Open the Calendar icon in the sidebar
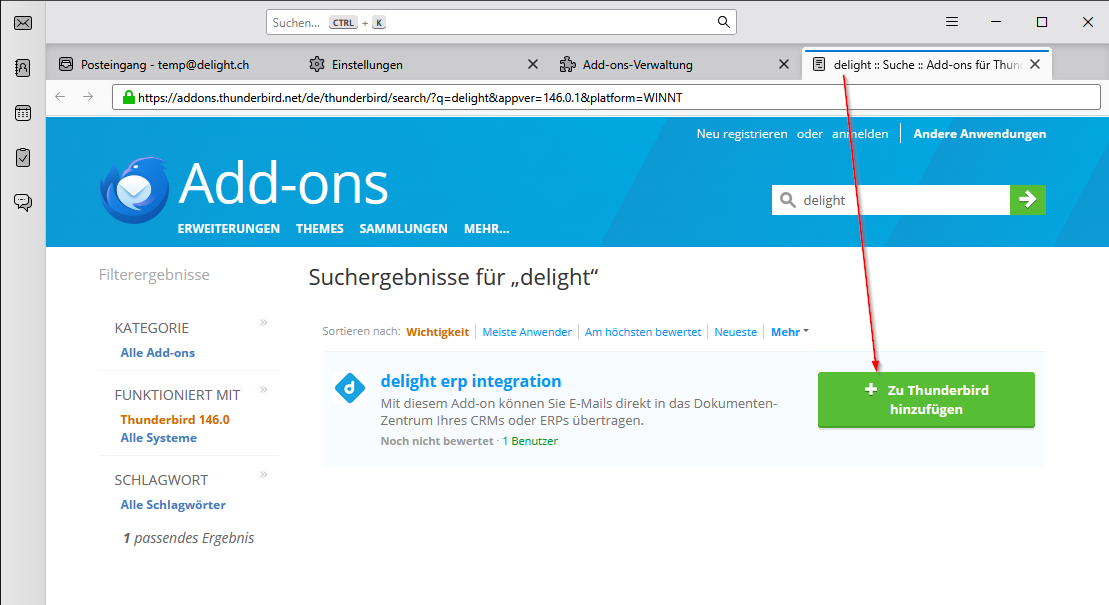Viewport: 1109px width, 605px height. (x=22, y=112)
